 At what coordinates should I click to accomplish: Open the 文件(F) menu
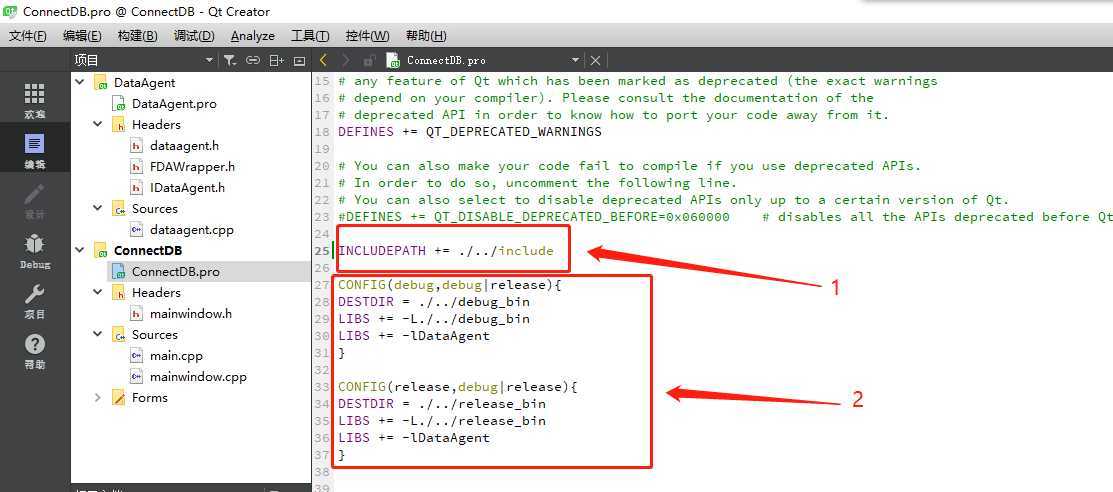pos(28,35)
